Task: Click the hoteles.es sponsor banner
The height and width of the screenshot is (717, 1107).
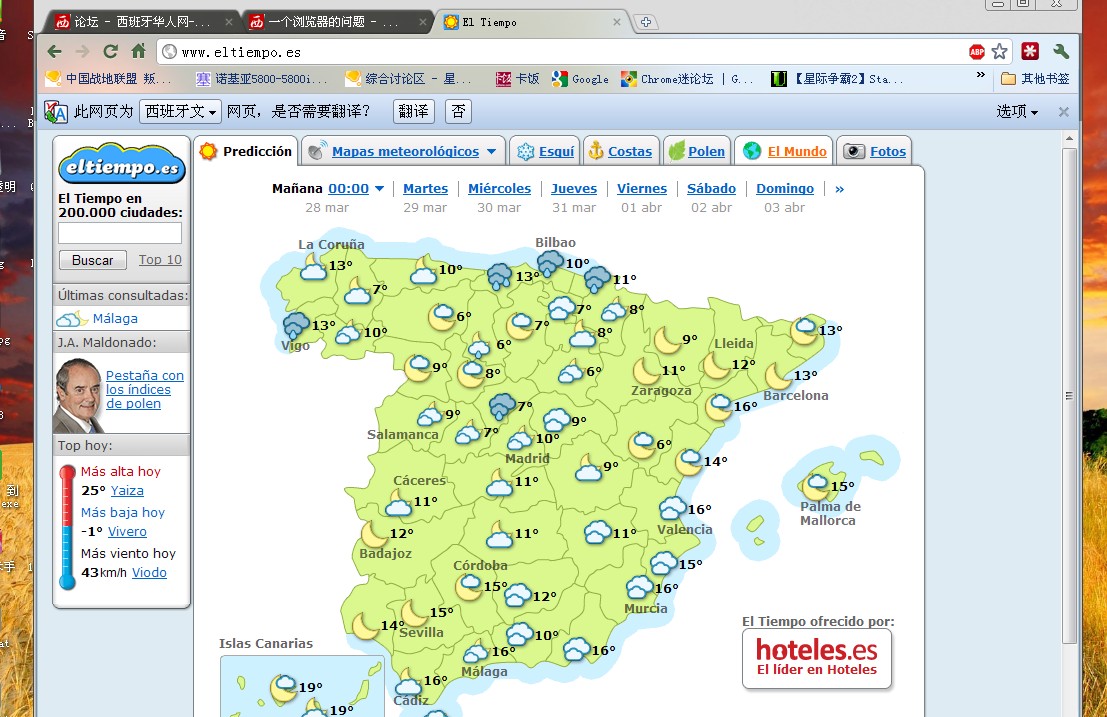Action: coord(816,658)
